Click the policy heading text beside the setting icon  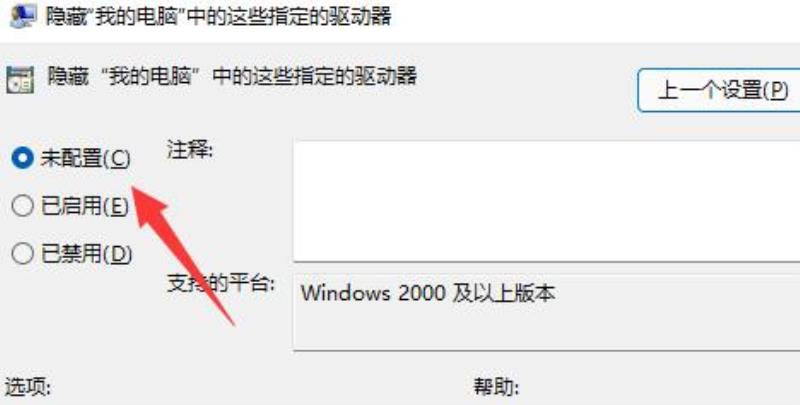pos(232,77)
